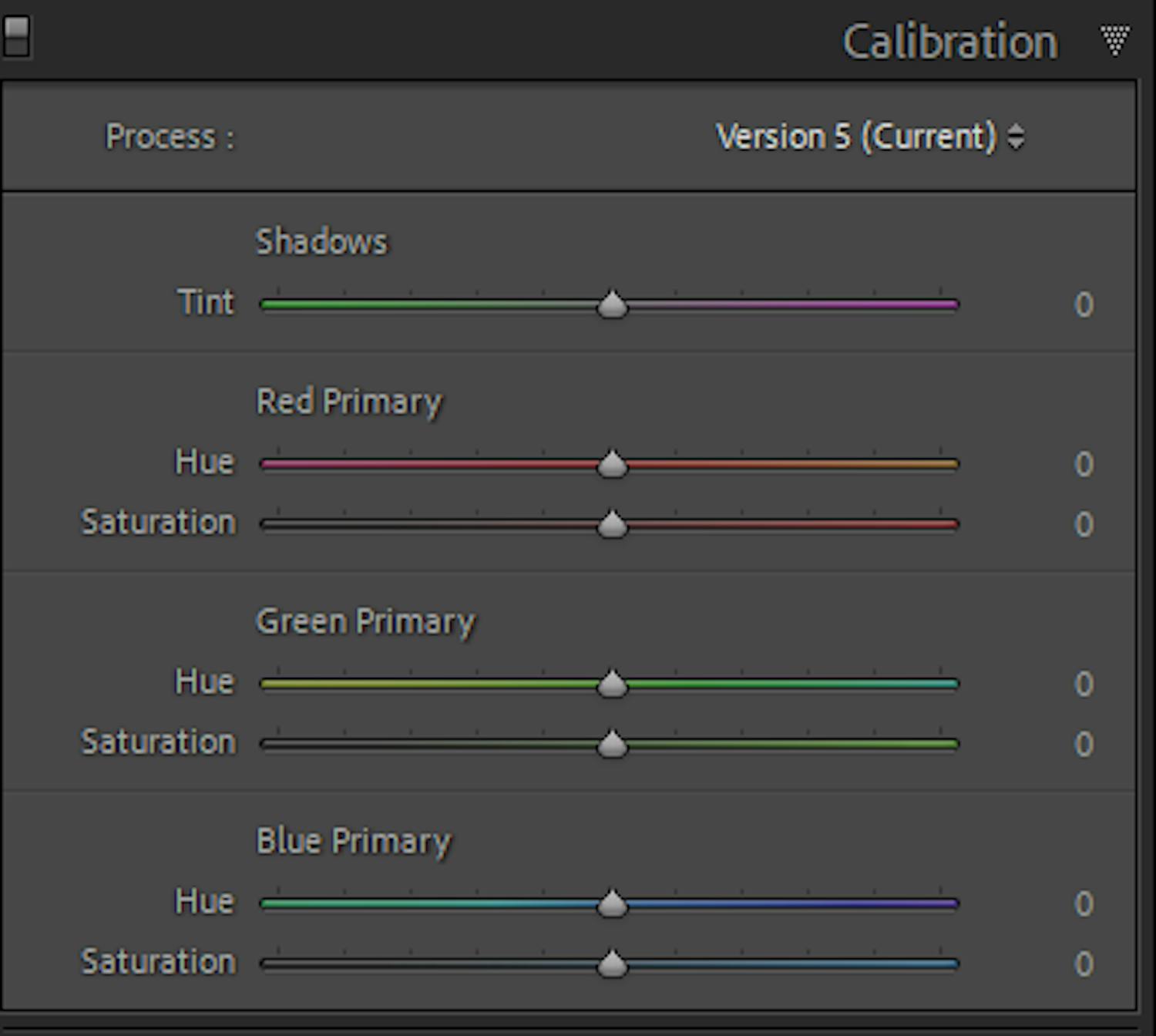Click the Blue Primary Saturation value field
This screenshot has height=1036, width=1156.
1083,964
